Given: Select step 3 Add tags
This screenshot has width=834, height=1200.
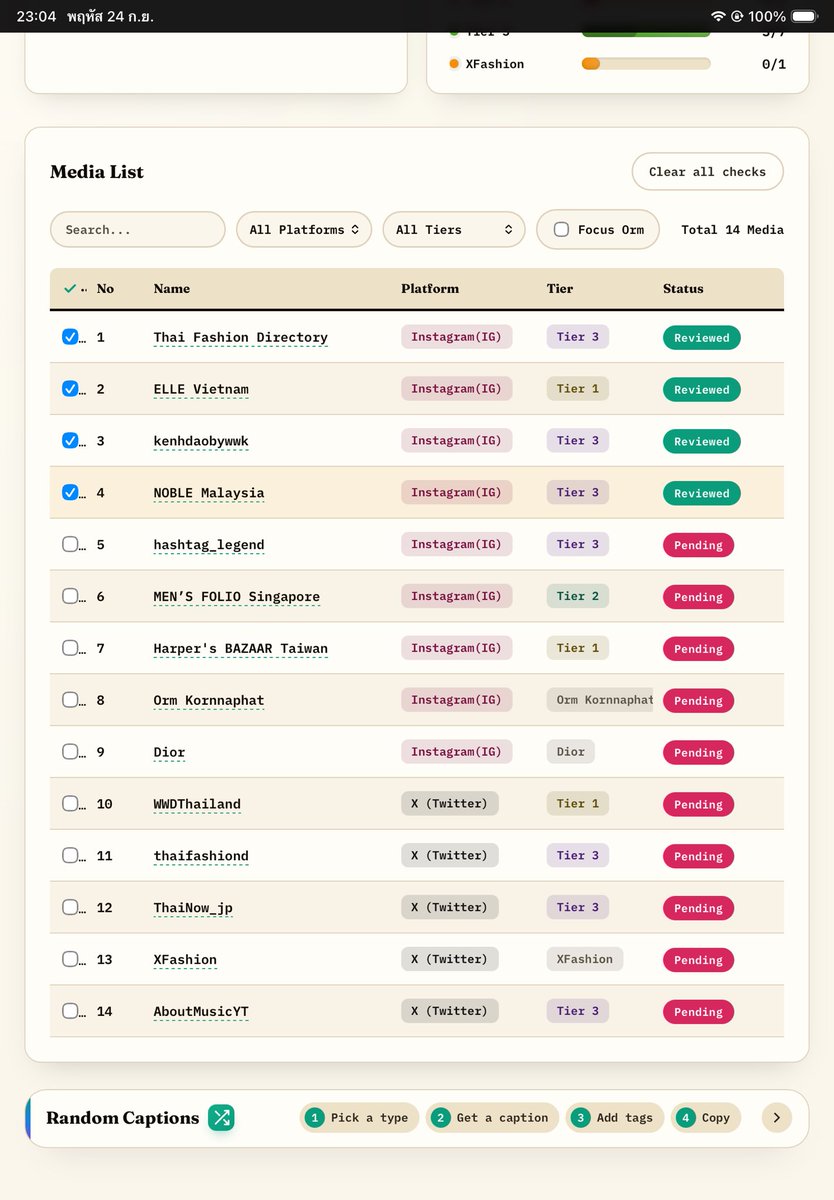Looking at the screenshot, I should coord(614,1118).
